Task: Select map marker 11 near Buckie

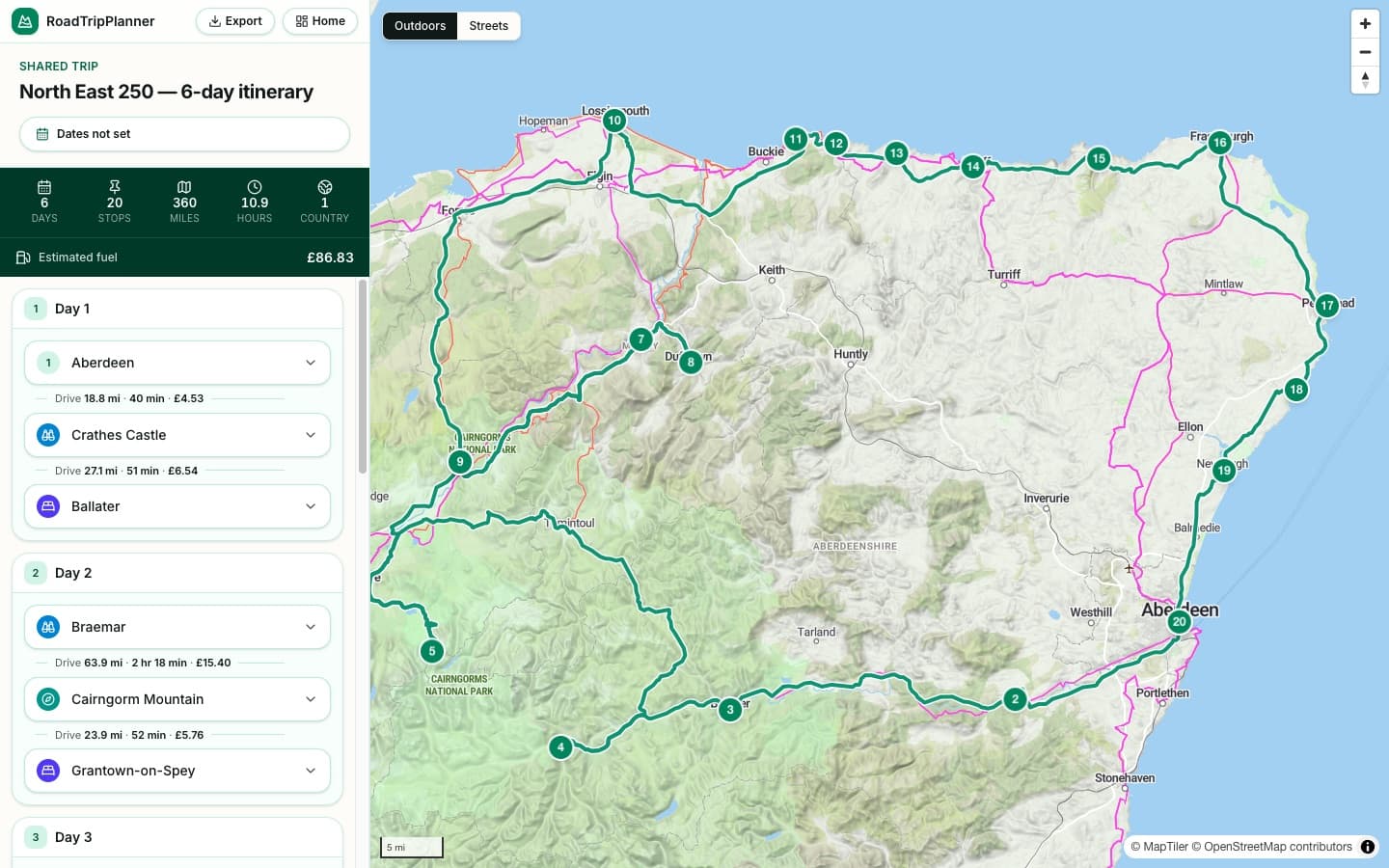Action: pos(795,139)
